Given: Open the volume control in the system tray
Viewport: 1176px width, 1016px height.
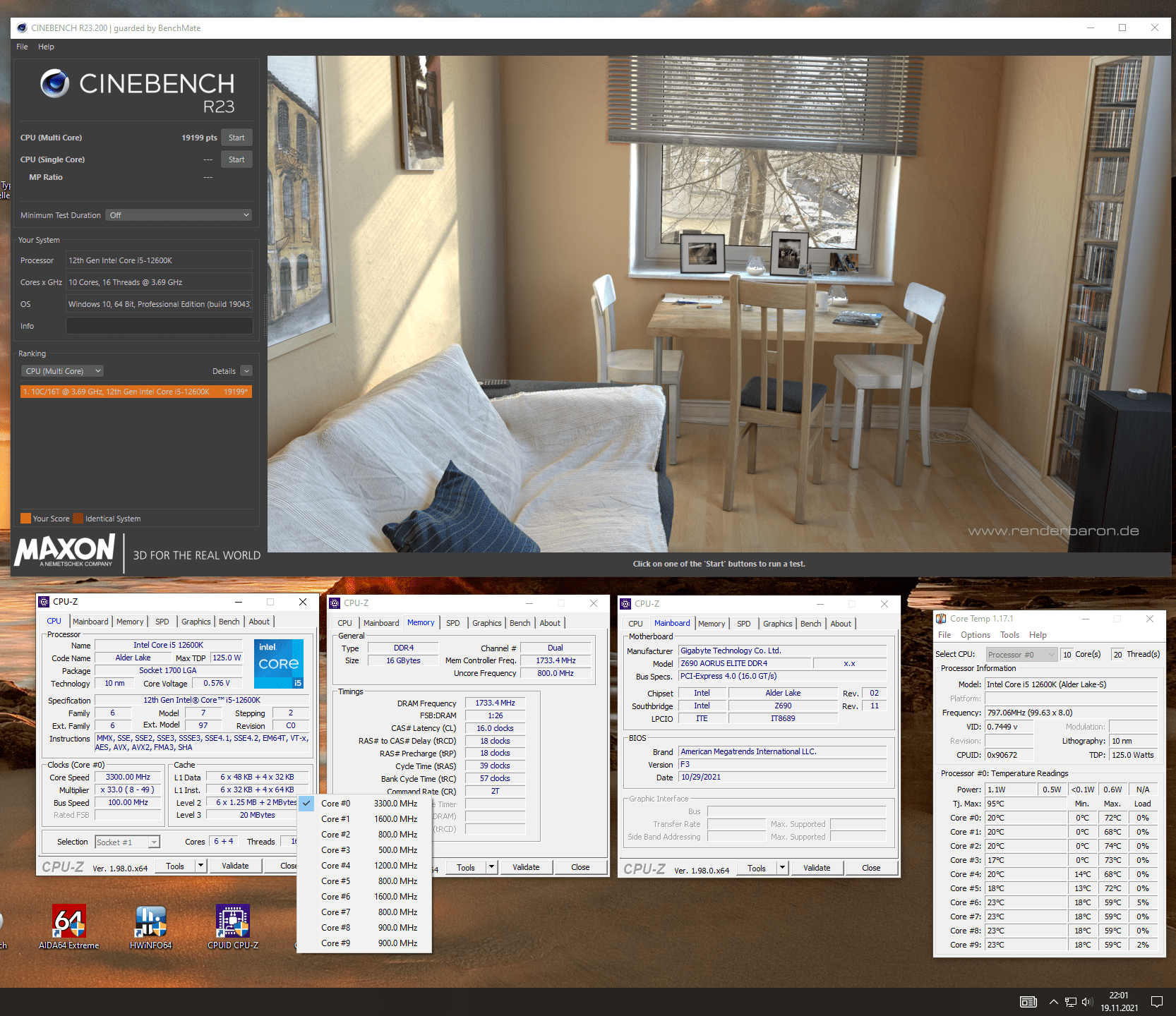Looking at the screenshot, I should pos(1087,1002).
